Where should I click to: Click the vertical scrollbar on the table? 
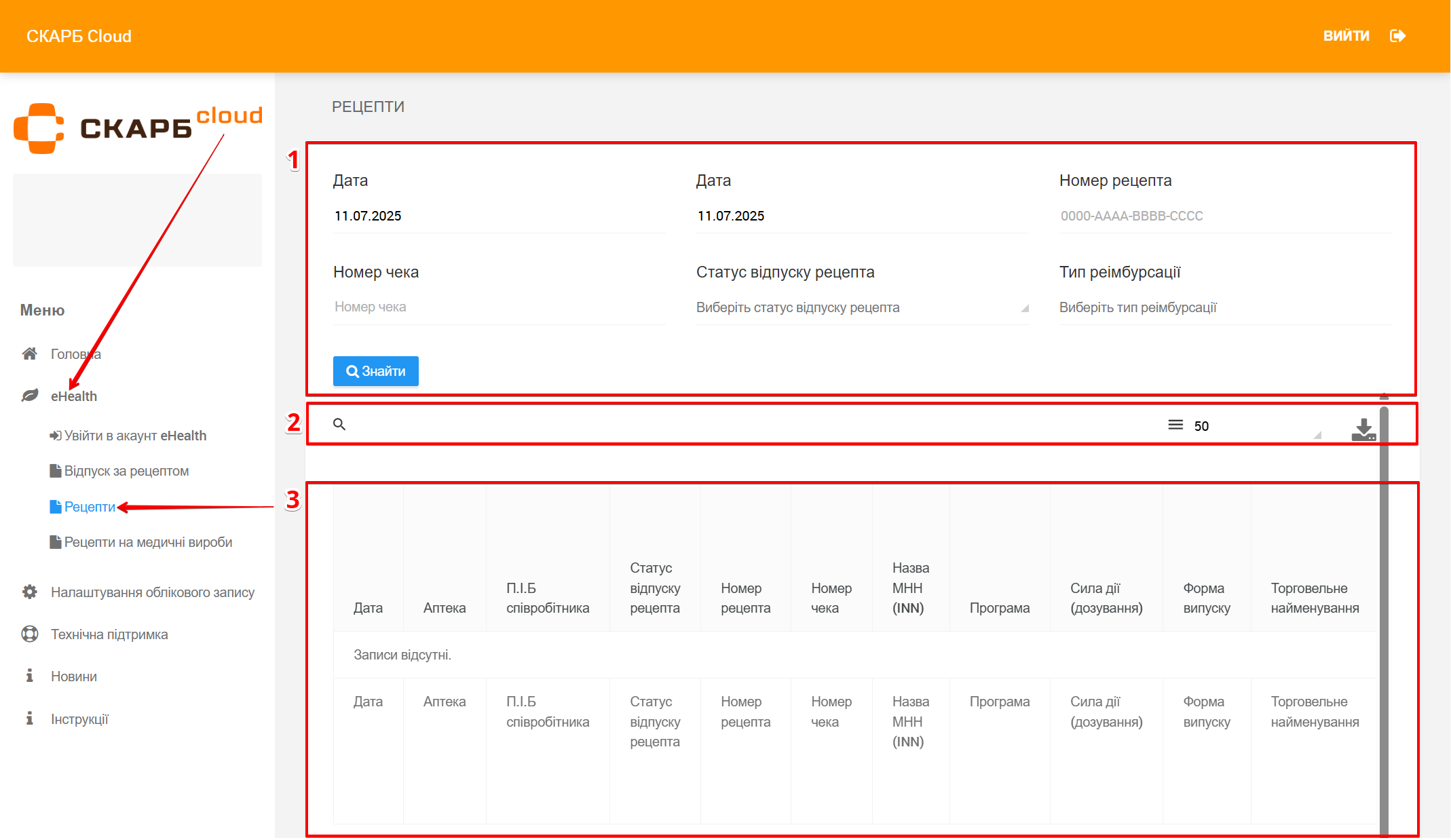coord(1384,611)
